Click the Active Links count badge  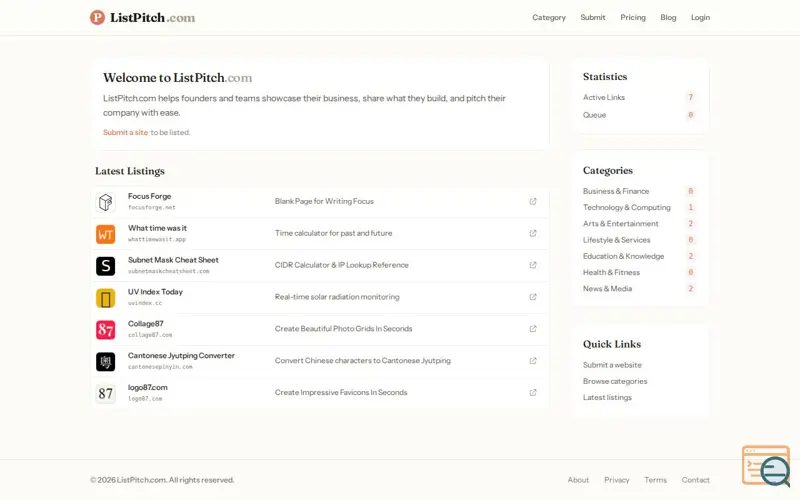(690, 97)
